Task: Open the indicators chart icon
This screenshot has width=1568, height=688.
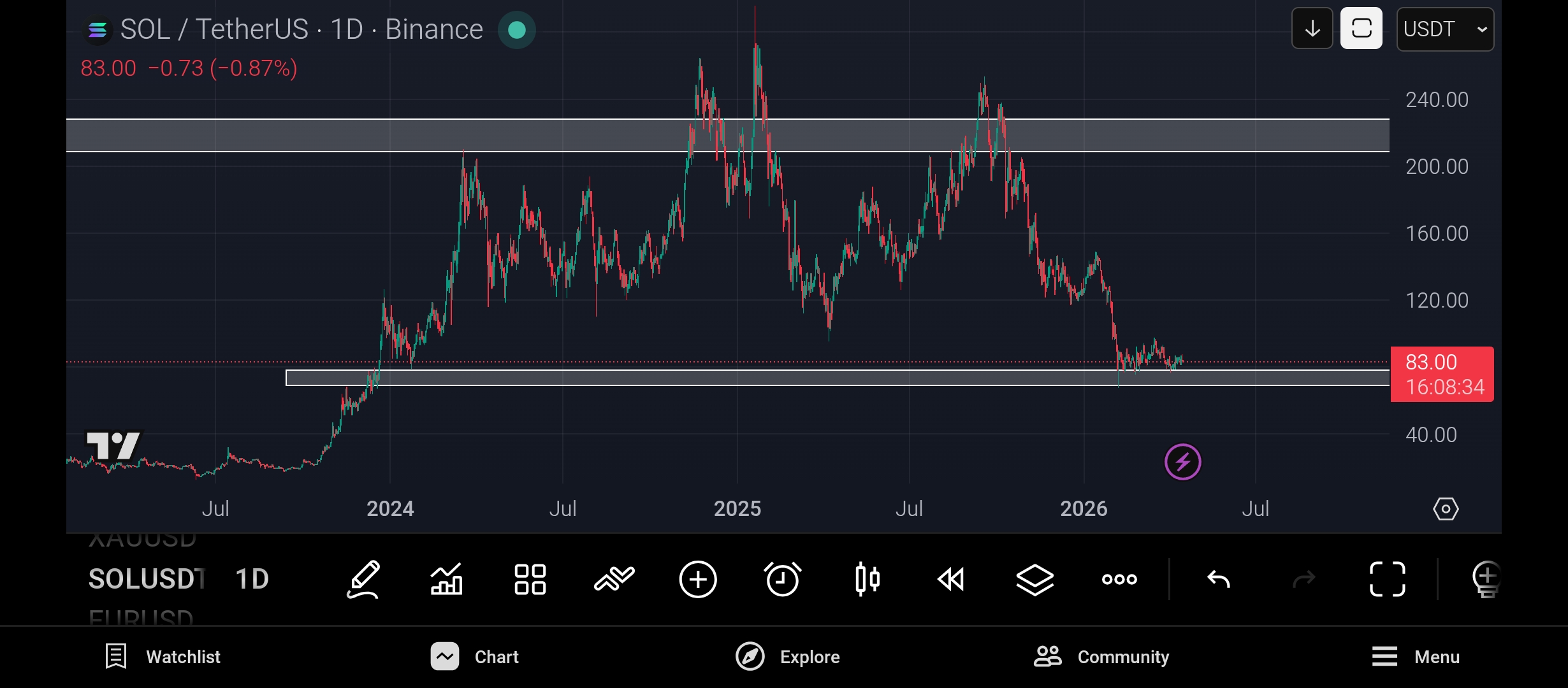Action: point(446,579)
